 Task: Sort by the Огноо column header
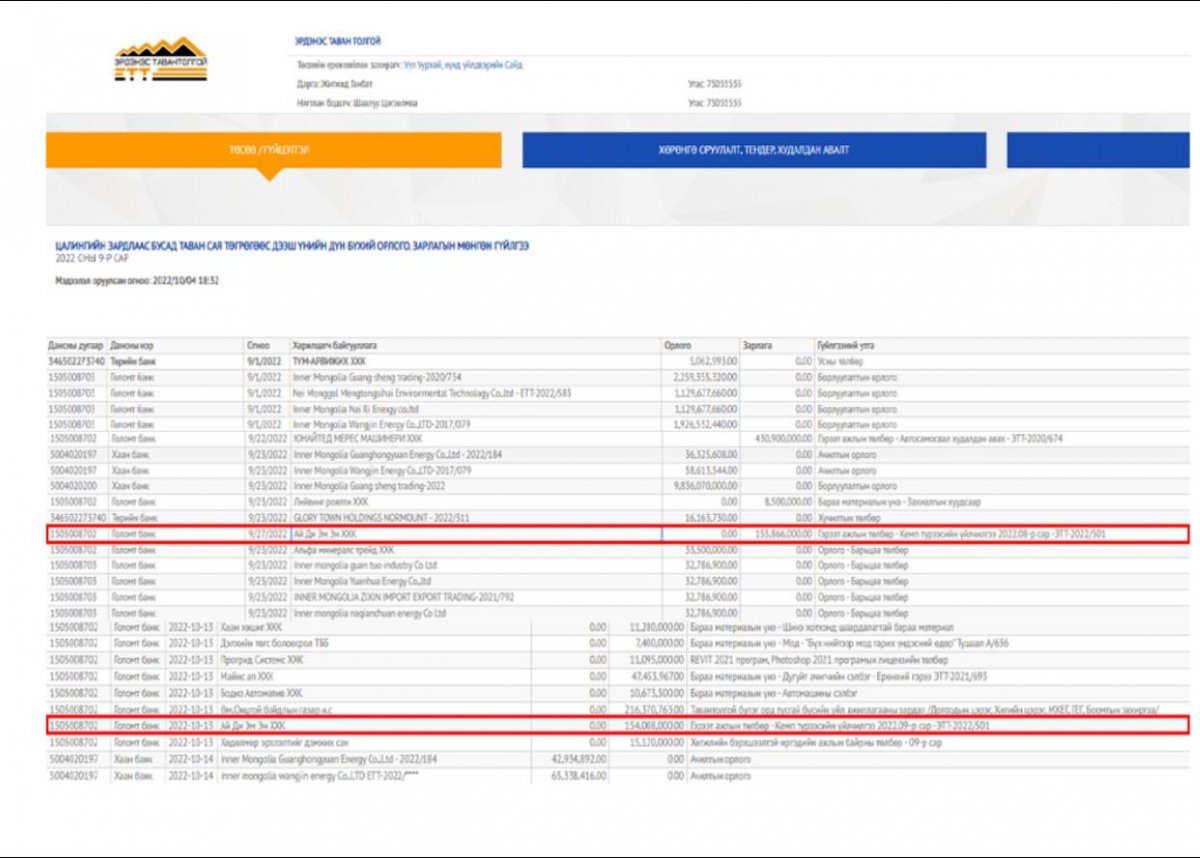point(258,345)
